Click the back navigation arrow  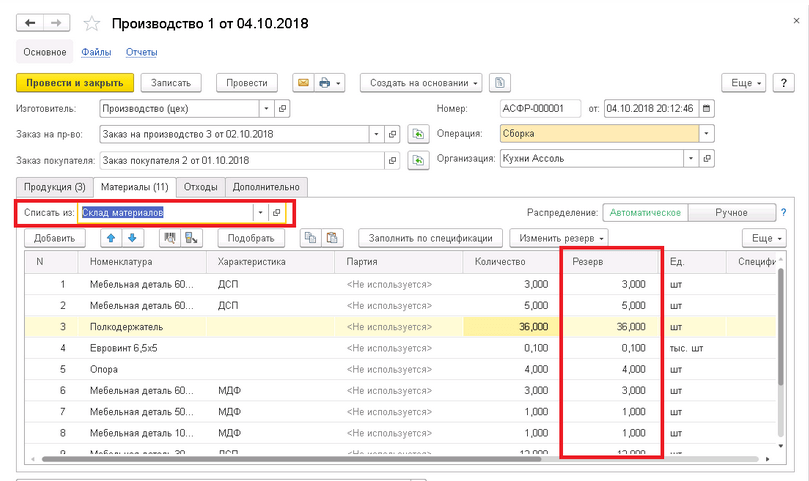[31, 22]
